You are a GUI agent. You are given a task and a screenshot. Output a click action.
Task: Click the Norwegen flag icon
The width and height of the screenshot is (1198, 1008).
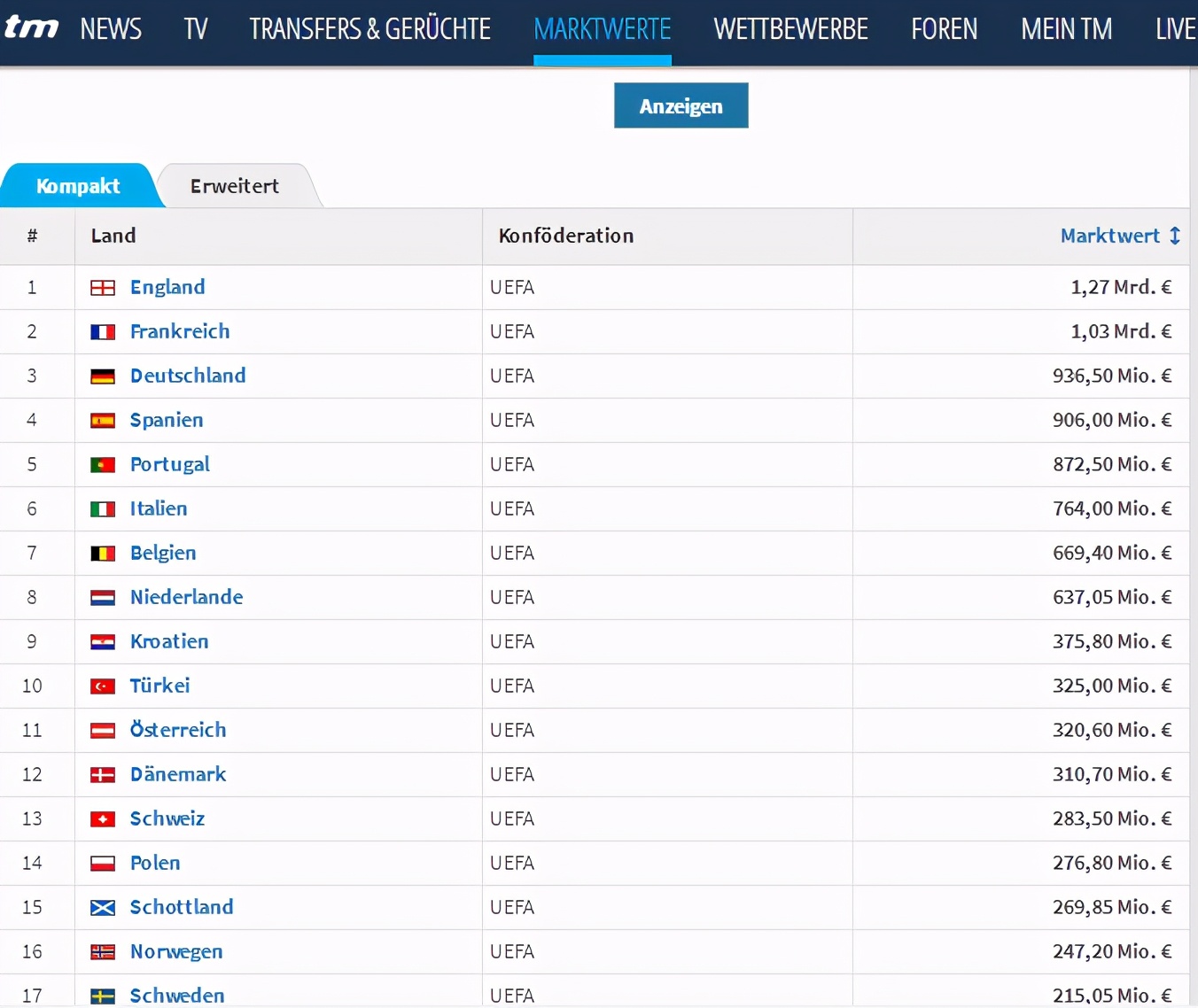pos(103,952)
